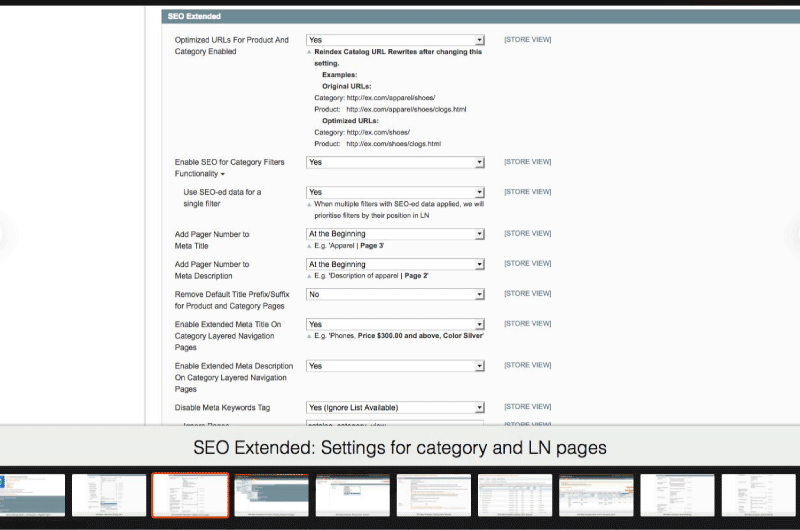Image resolution: width=800 pixels, height=530 pixels.
Task: Click 'Add Pager Number to Meta Title' label
Action: tap(212, 240)
